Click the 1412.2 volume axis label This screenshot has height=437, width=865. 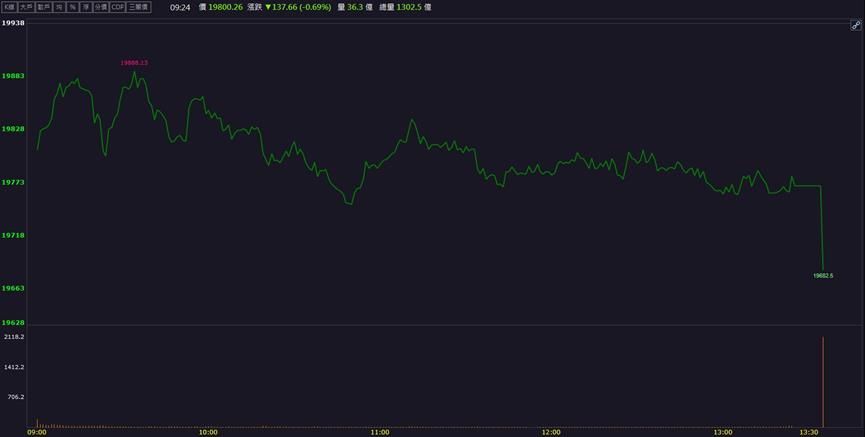point(14,367)
